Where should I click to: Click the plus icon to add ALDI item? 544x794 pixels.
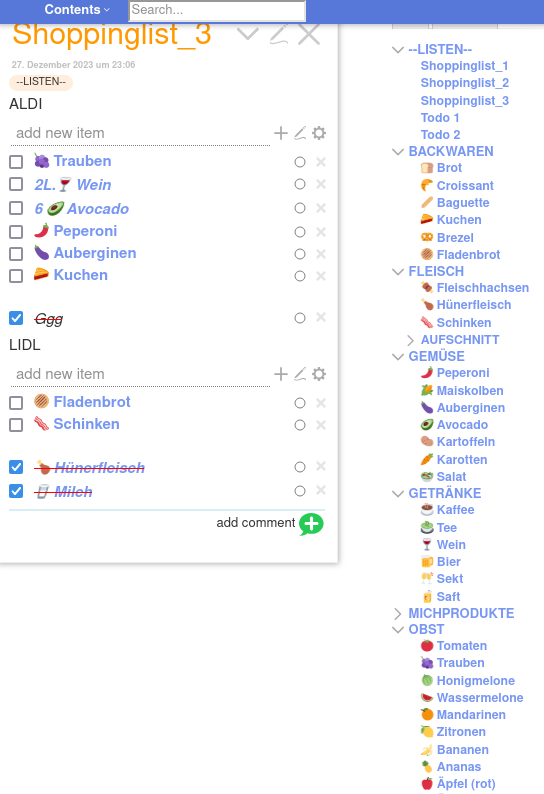click(x=281, y=133)
